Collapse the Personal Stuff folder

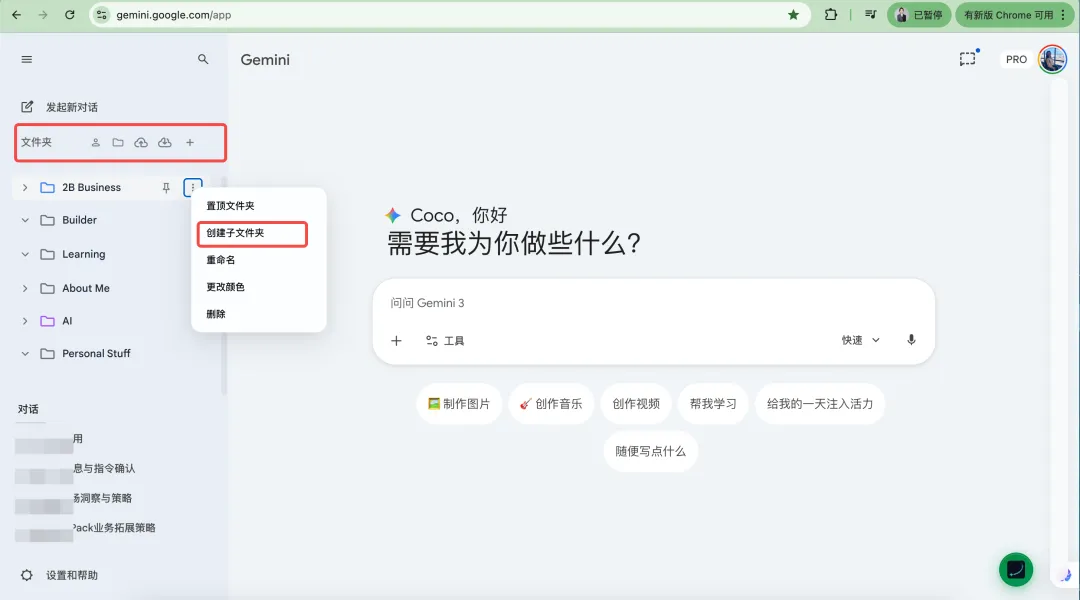25,354
